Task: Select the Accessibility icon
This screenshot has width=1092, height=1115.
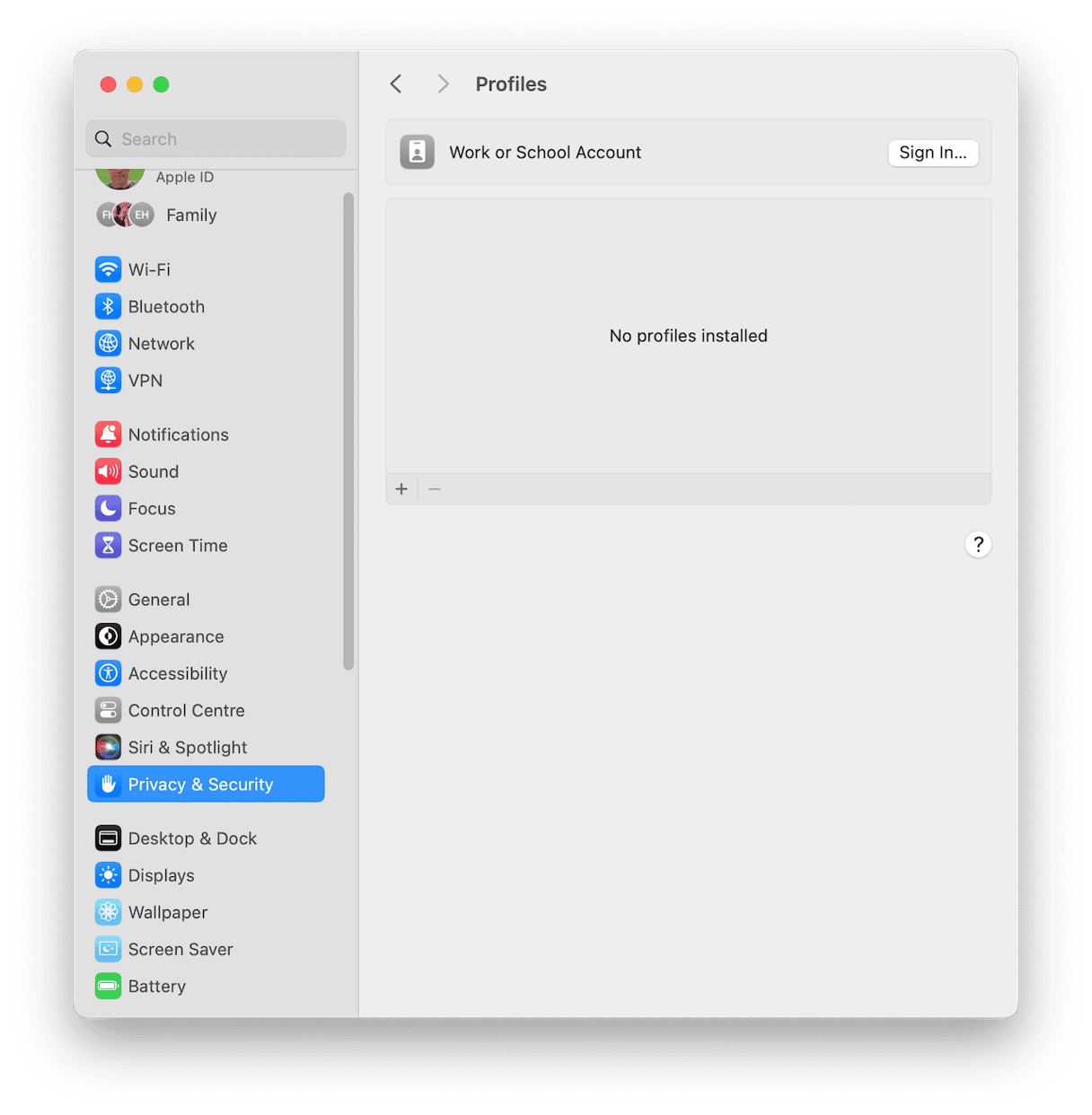Action: [108, 673]
